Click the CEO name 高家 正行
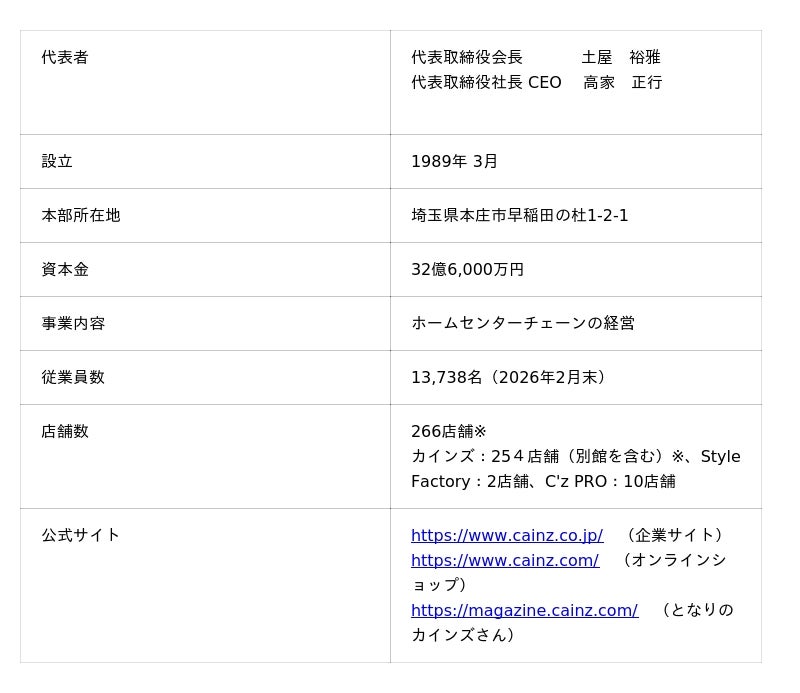Image resolution: width=800 pixels, height=693 pixels. click(623, 83)
